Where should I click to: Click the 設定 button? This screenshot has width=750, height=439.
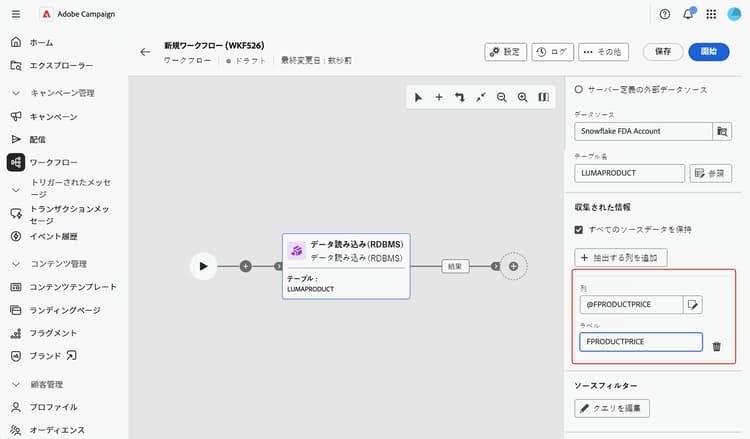pos(505,52)
